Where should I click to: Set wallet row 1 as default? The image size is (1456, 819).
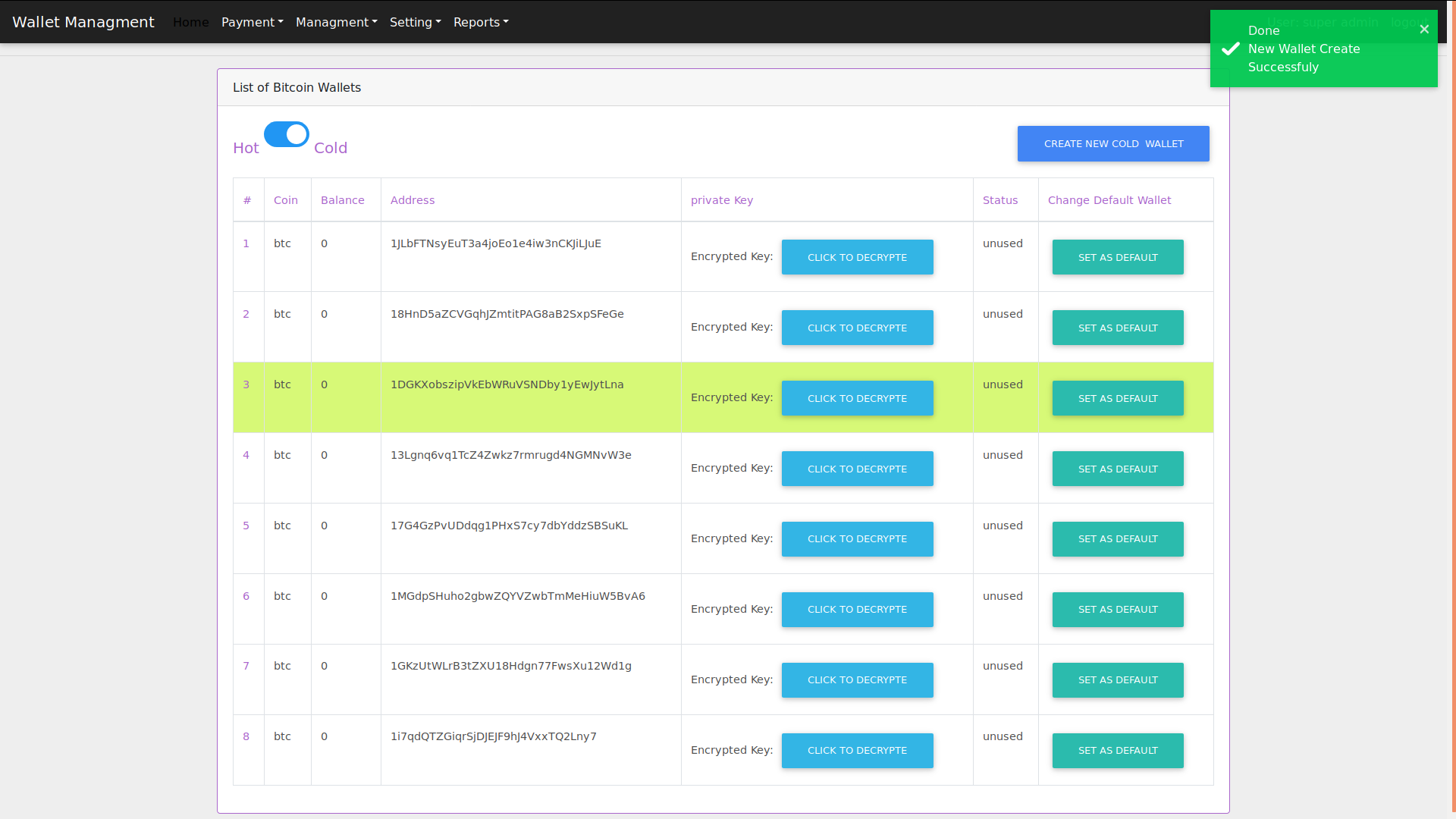(1118, 257)
